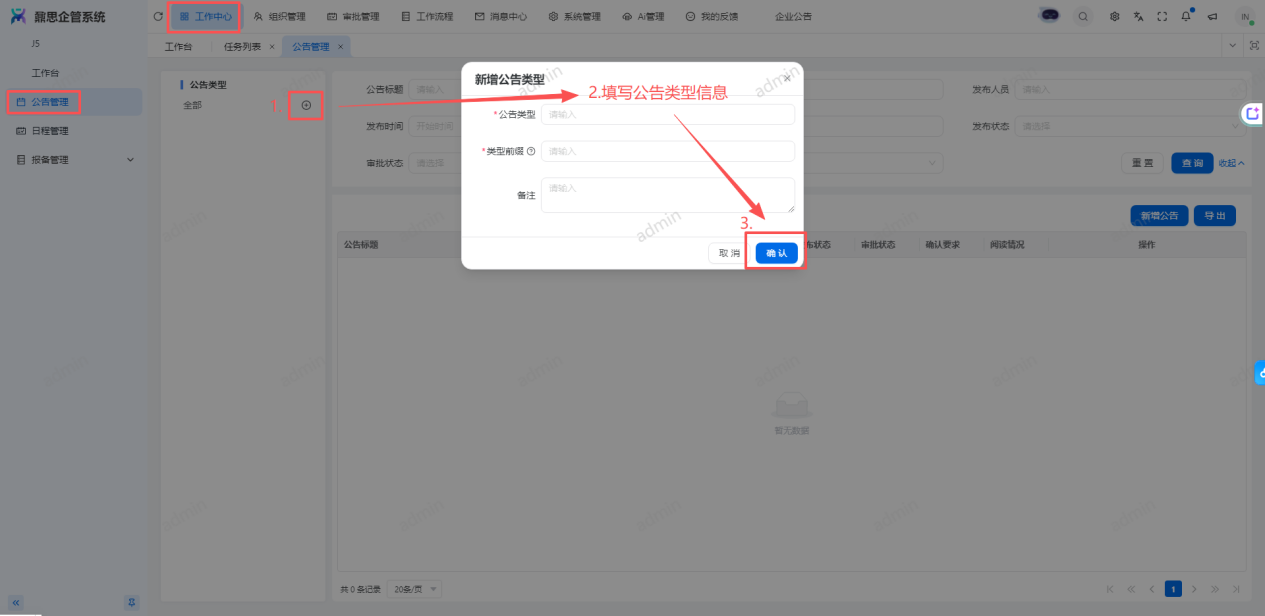Click the megaphone announcement icon
The height and width of the screenshot is (616, 1265).
click(x=1212, y=17)
